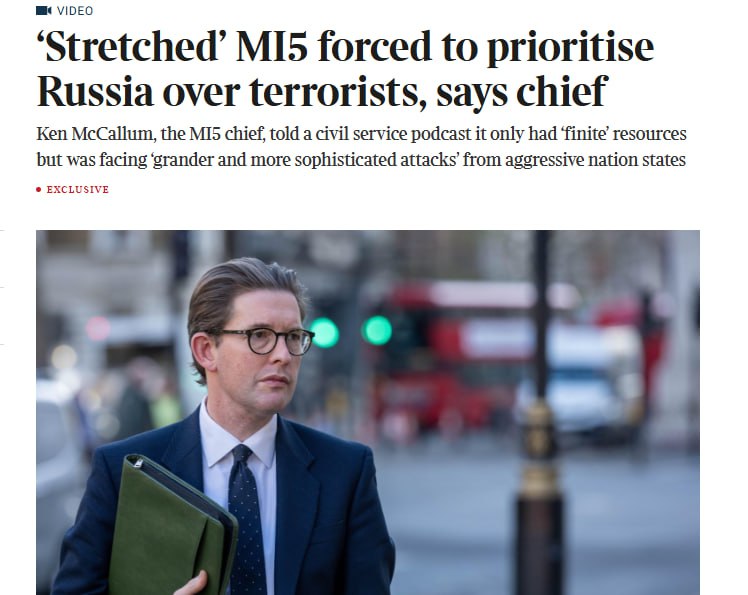The height and width of the screenshot is (595, 748).
Task: Click 'says chief' at headline end
Action: (x=521, y=91)
